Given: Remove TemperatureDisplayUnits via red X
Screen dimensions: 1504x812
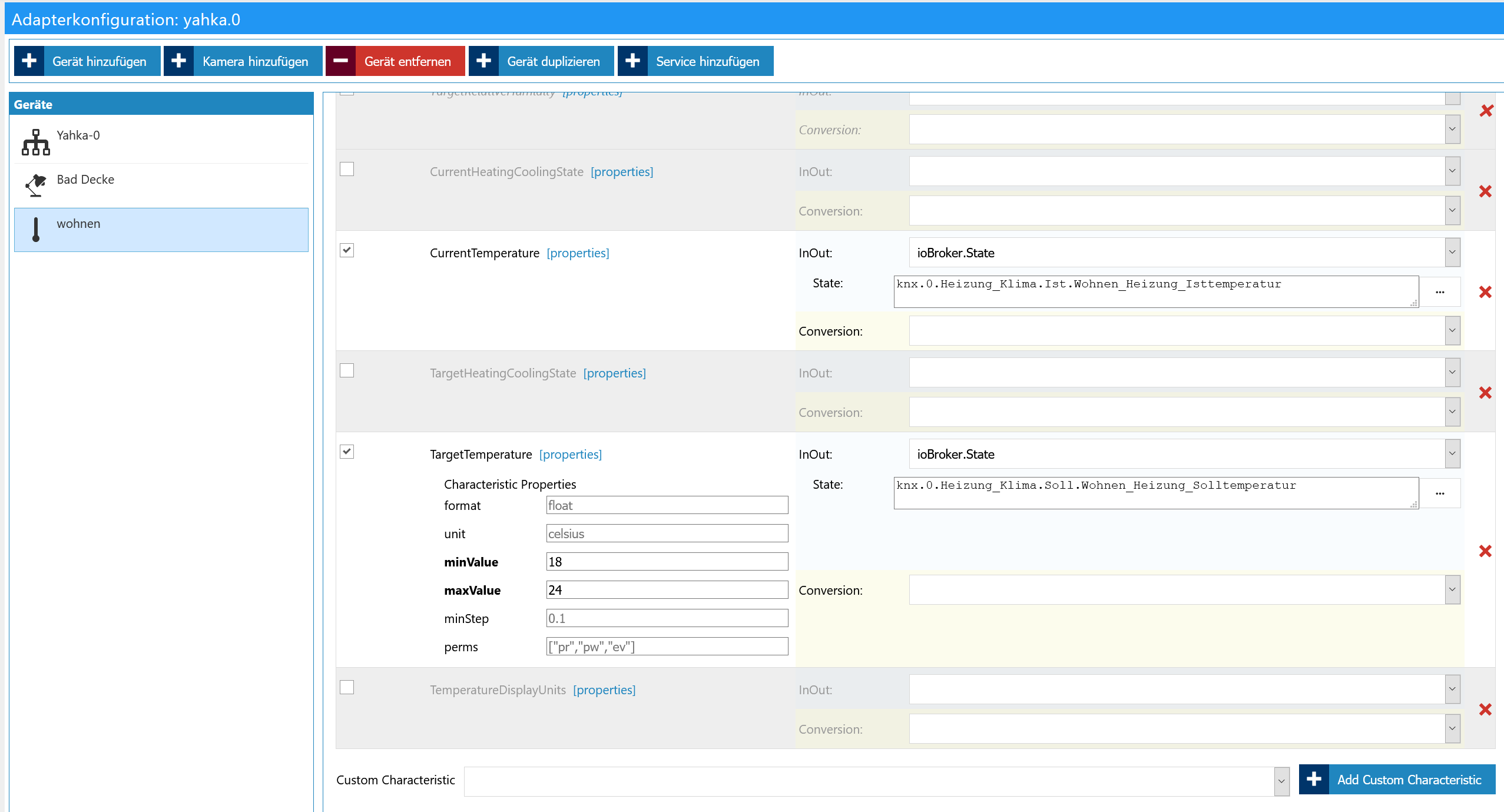Looking at the screenshot, I should point(1485,710).
